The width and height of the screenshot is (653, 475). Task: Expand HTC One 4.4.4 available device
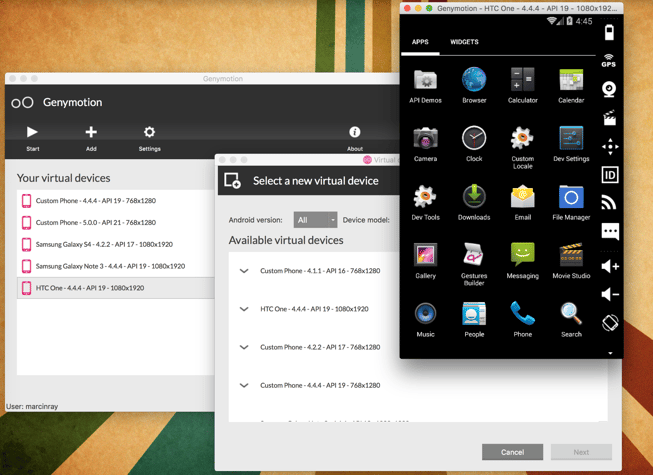[244, 309]
